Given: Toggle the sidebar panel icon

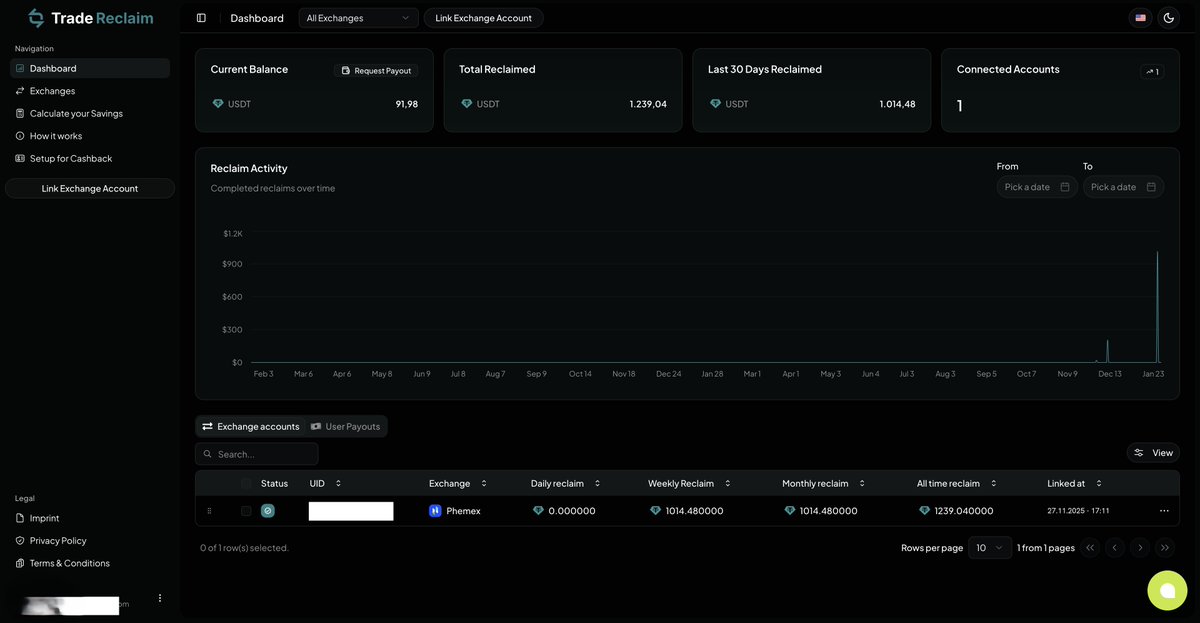Looking at the screenshot, I should 201,18.
